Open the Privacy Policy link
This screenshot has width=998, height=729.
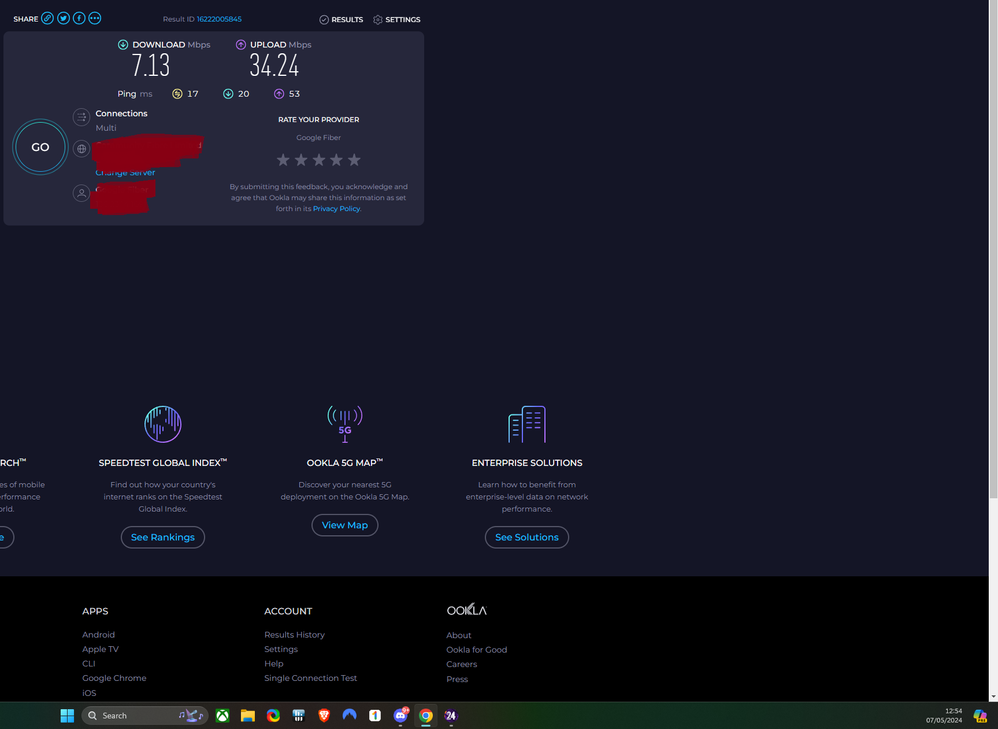tap(336, 209)
